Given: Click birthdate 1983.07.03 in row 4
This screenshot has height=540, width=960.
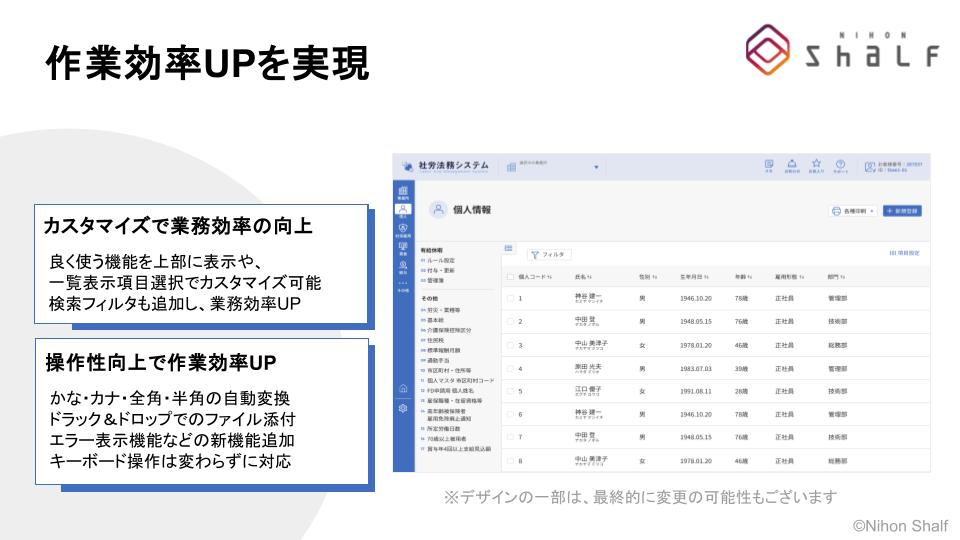Looking at the screenshot, I should 696,369.
